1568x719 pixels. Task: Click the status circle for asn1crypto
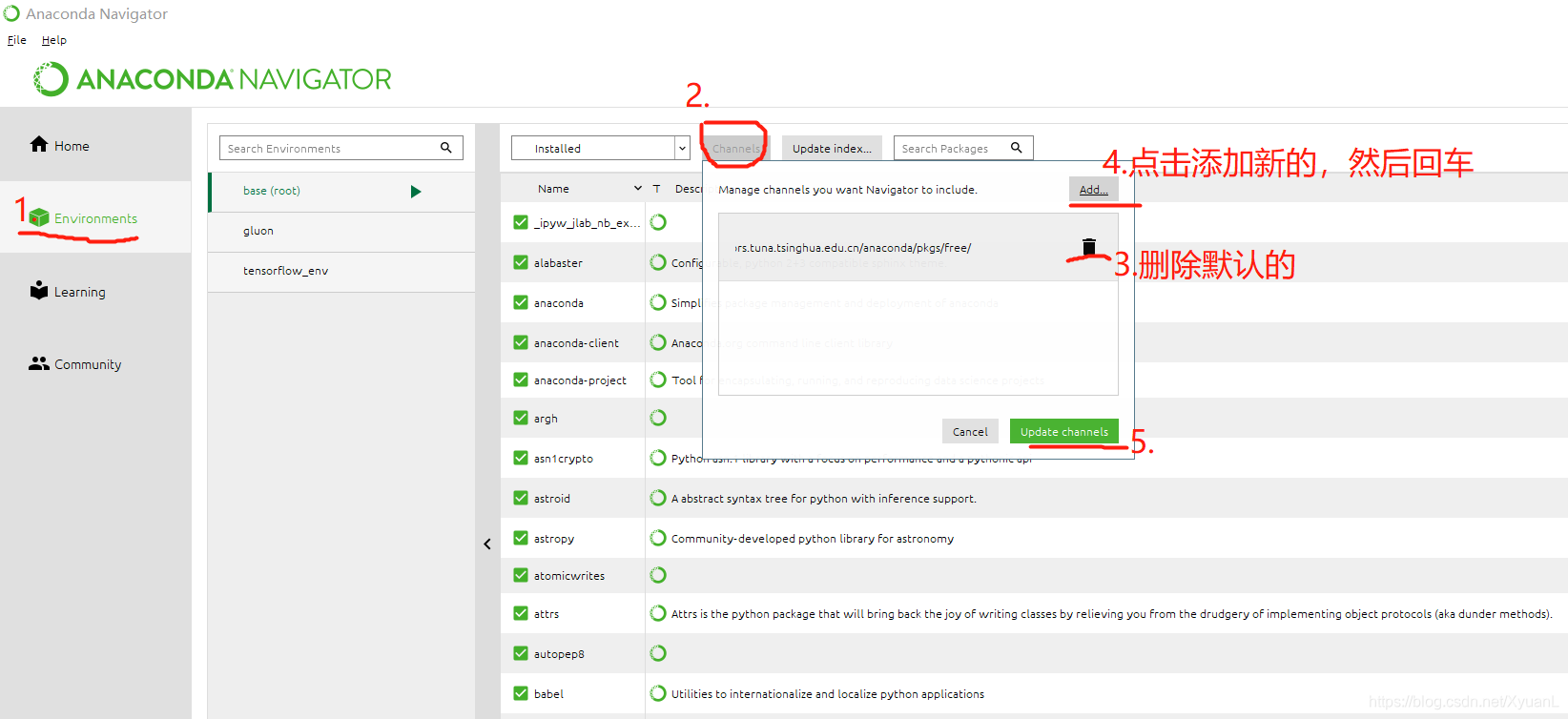[x=658, y=458]
